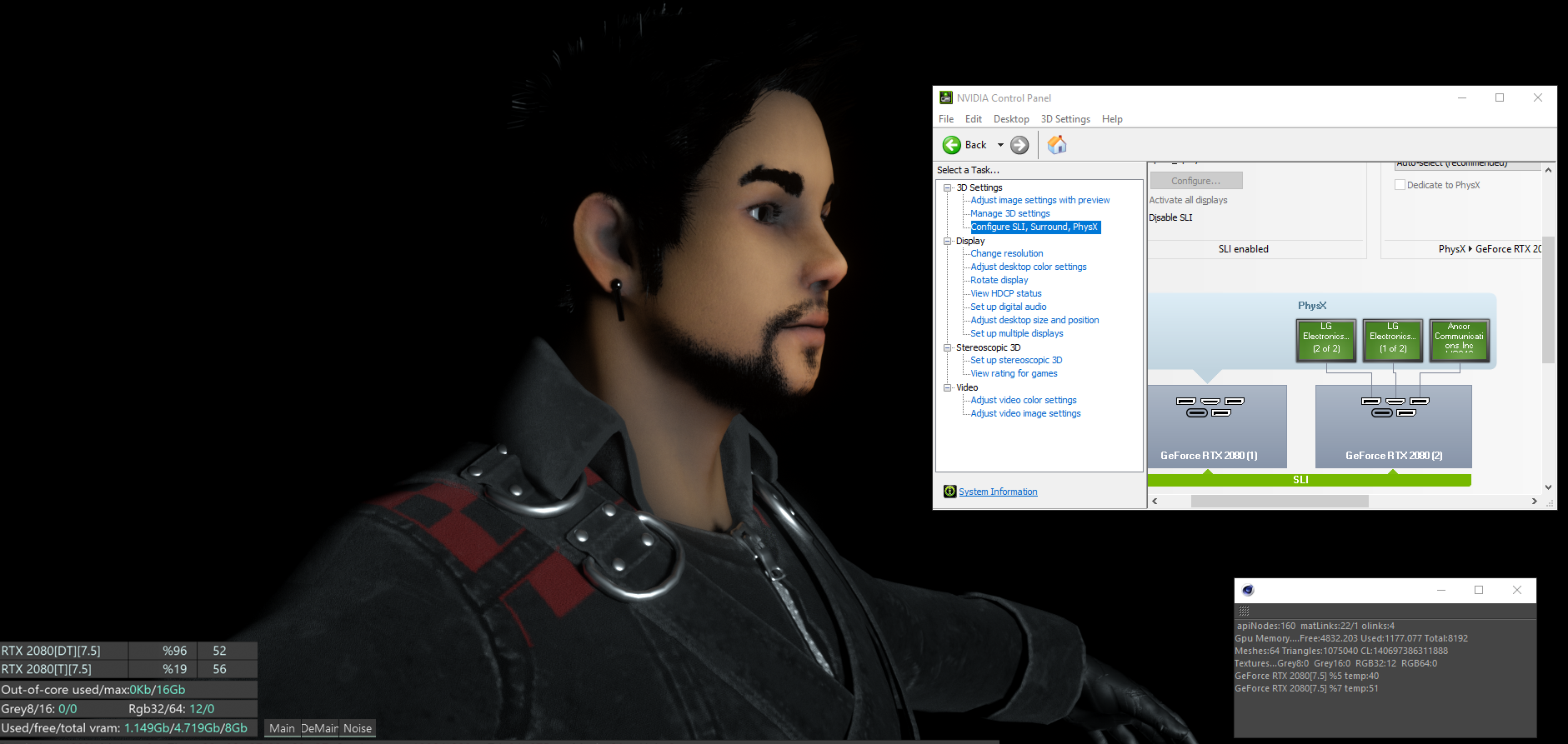
Task: Click the "RTX 2080[T][7.5]" stats row
Action: (128, 669)
